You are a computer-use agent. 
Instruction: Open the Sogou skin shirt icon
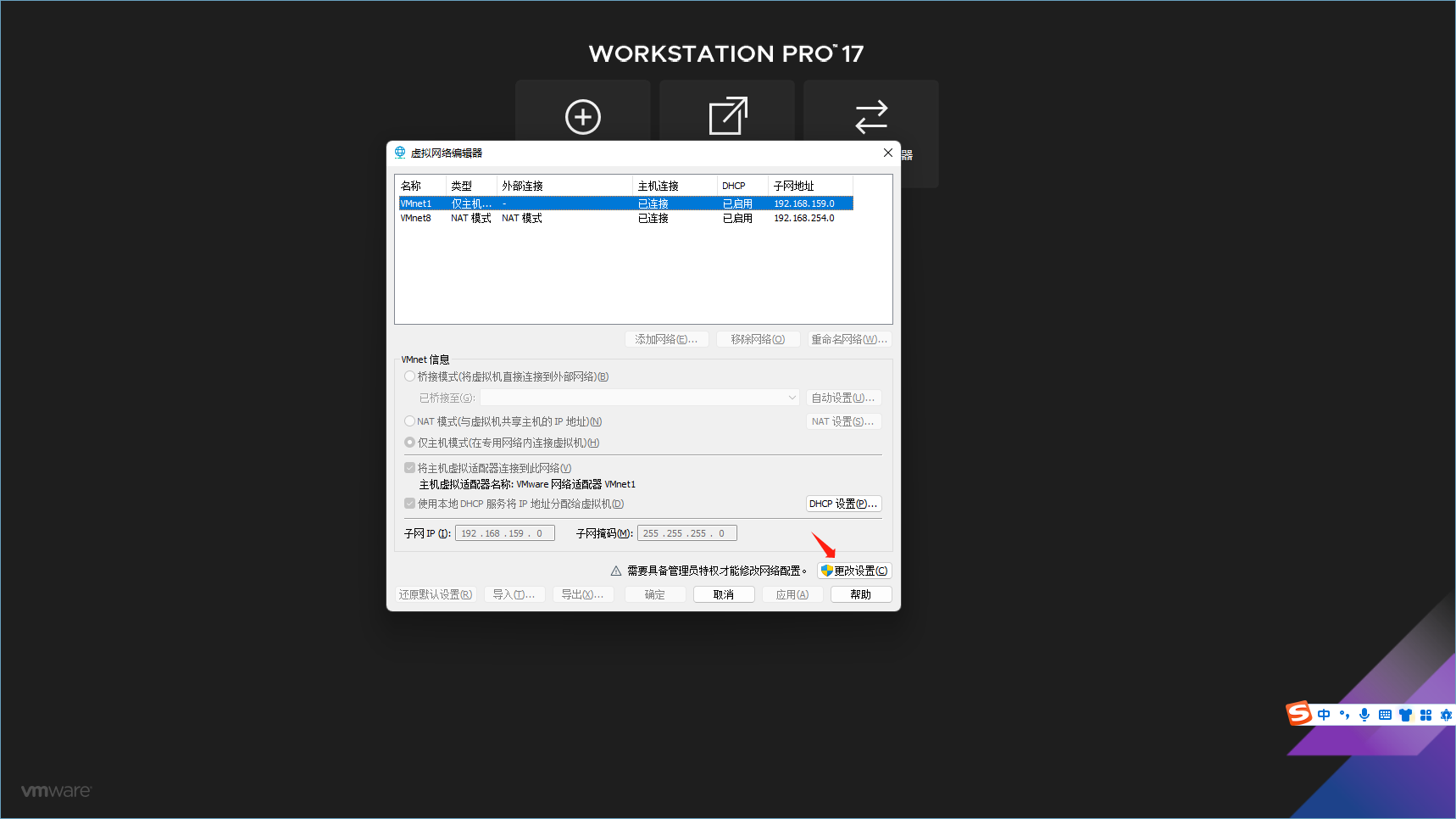pos(1405,715)
